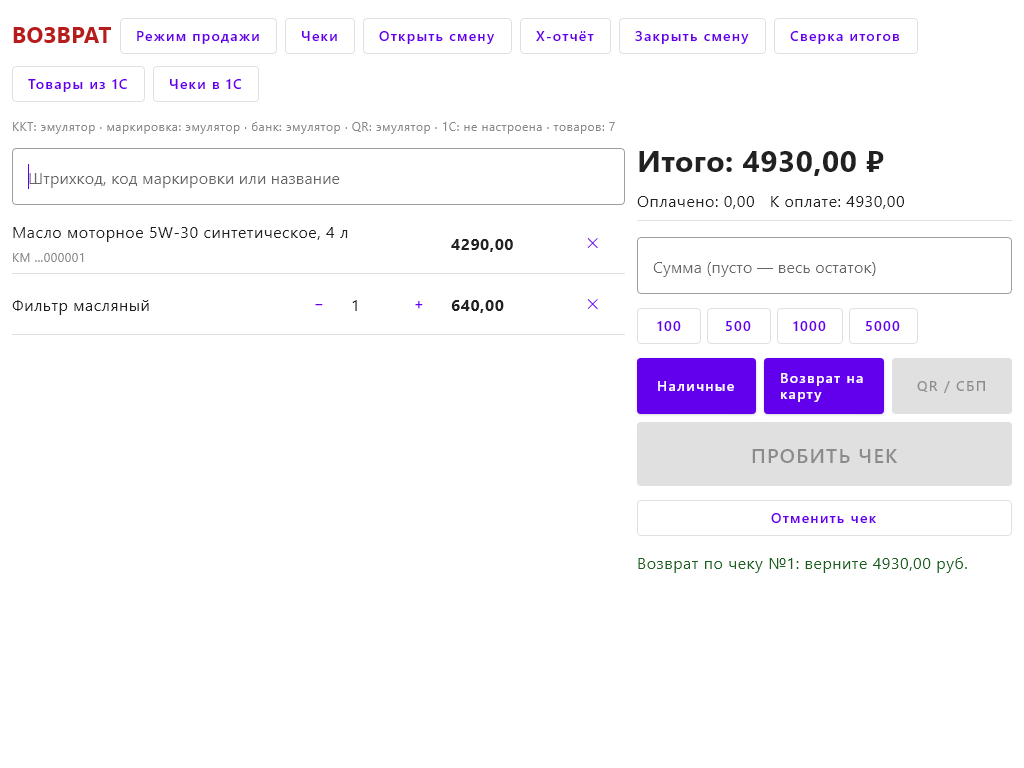Click the ВОЗВРАТ mode heading

(x=62, y=35)
